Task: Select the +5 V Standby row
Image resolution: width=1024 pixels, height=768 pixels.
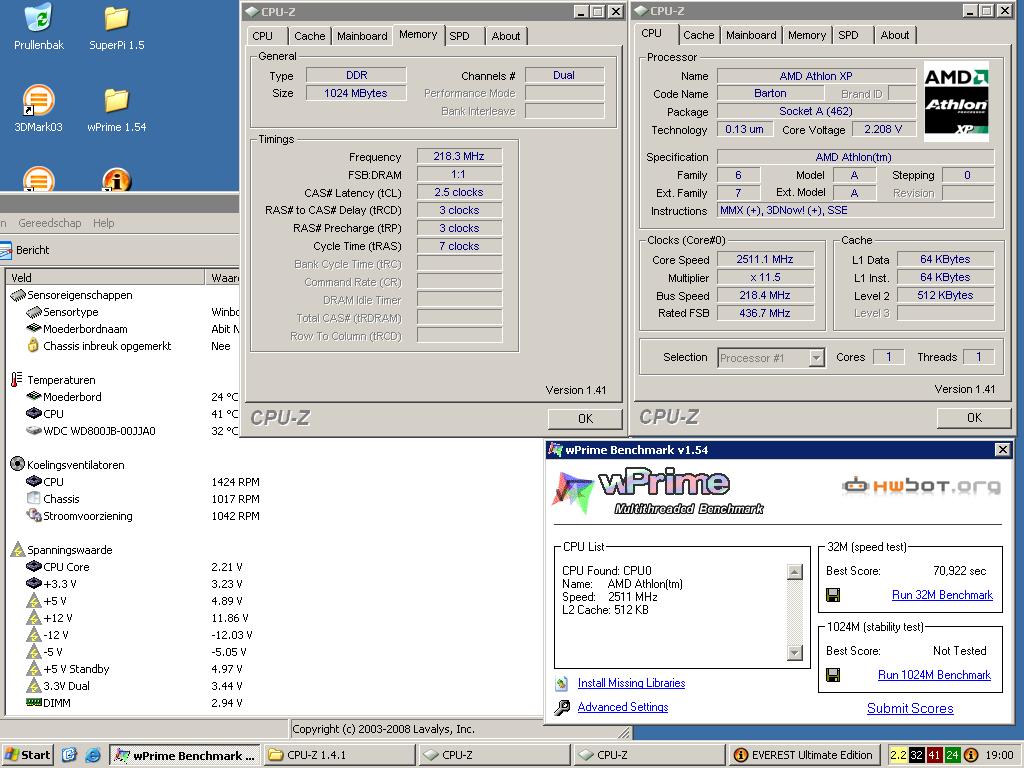Action: (x=134, y=669)
